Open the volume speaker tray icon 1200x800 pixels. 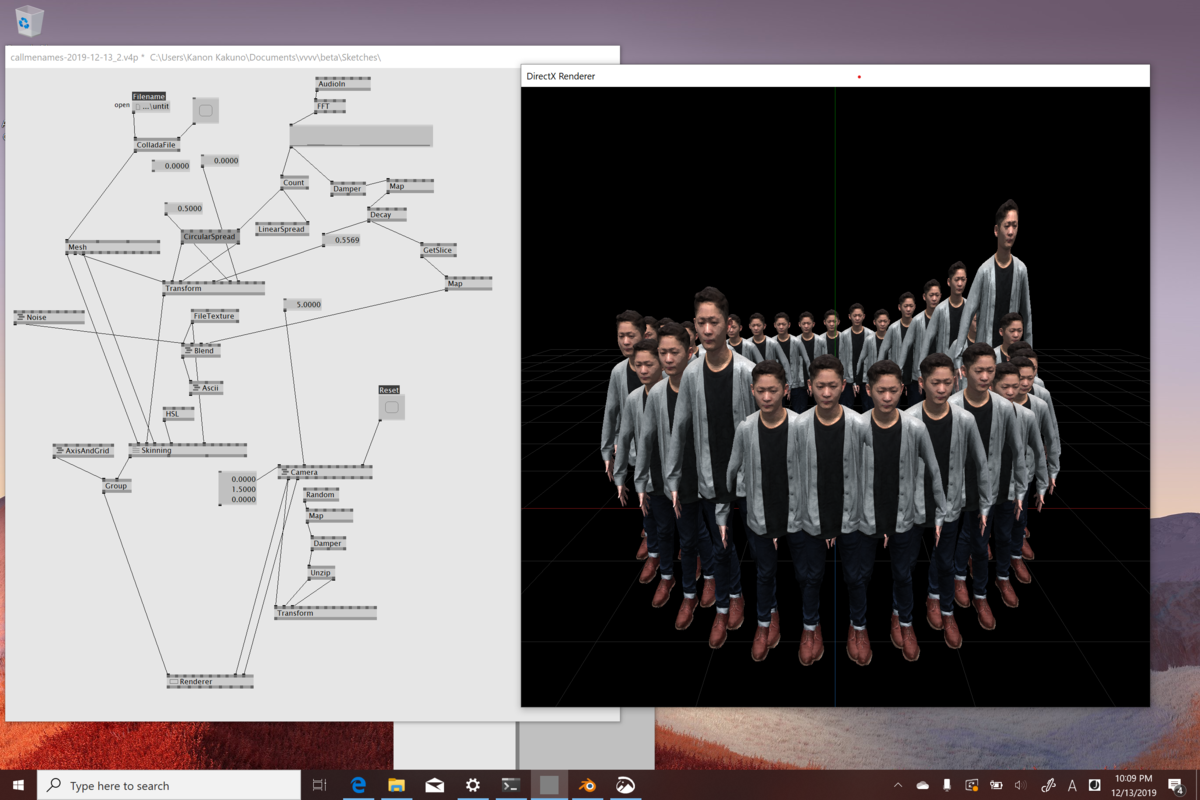point(1020,786)
